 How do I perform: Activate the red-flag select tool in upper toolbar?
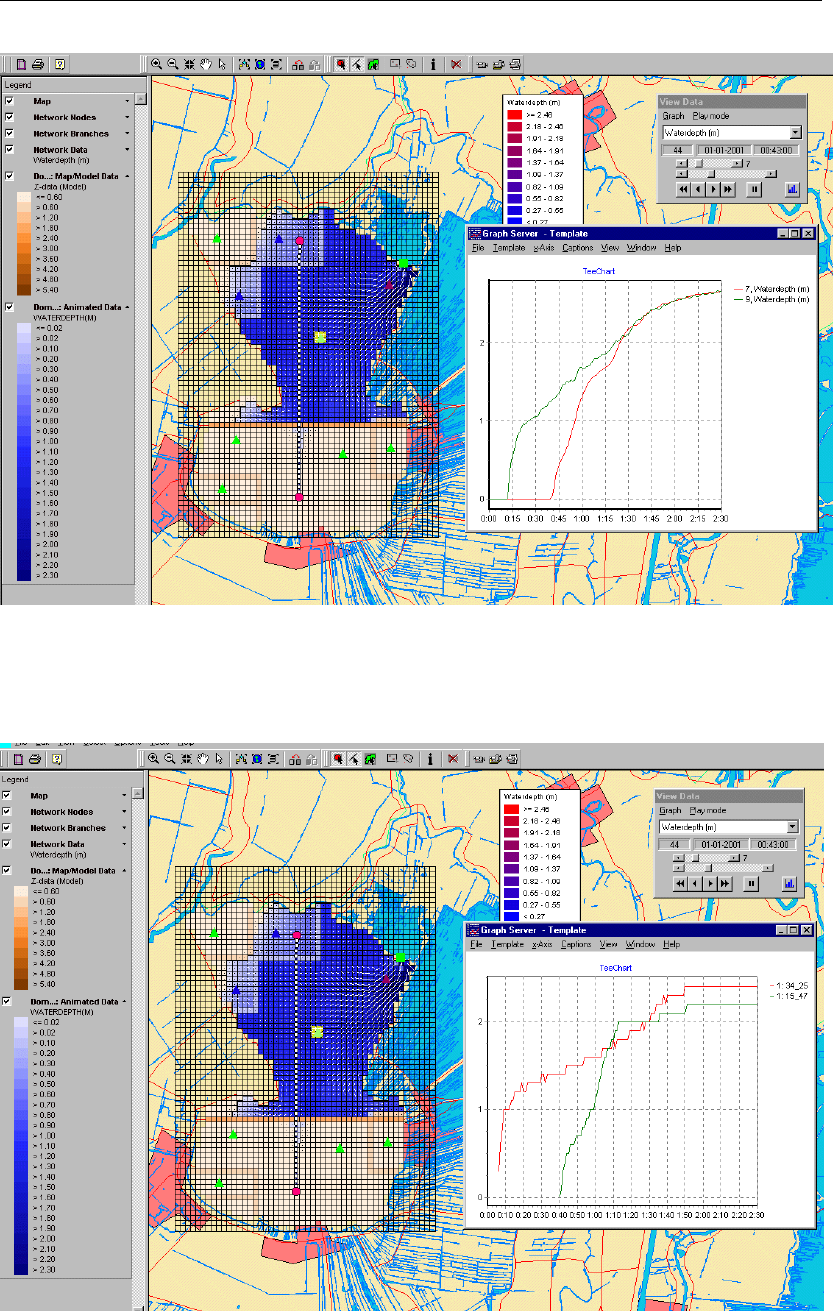[x=341, y=62]
